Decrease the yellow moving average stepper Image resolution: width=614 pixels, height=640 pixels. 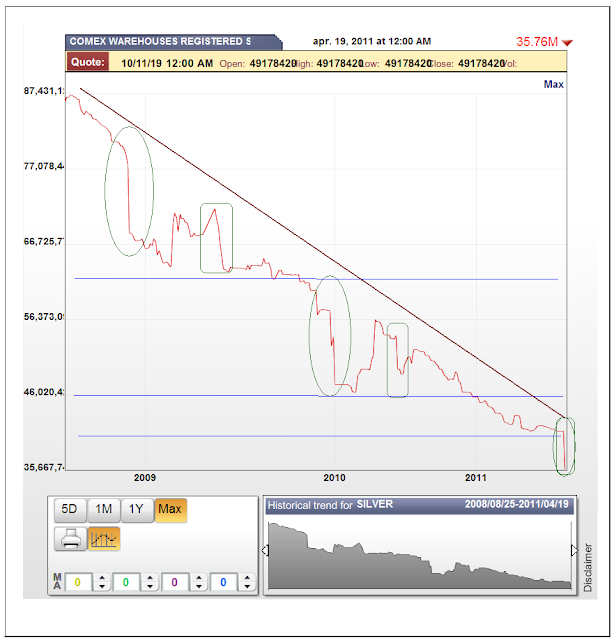(x=102, y=587)
